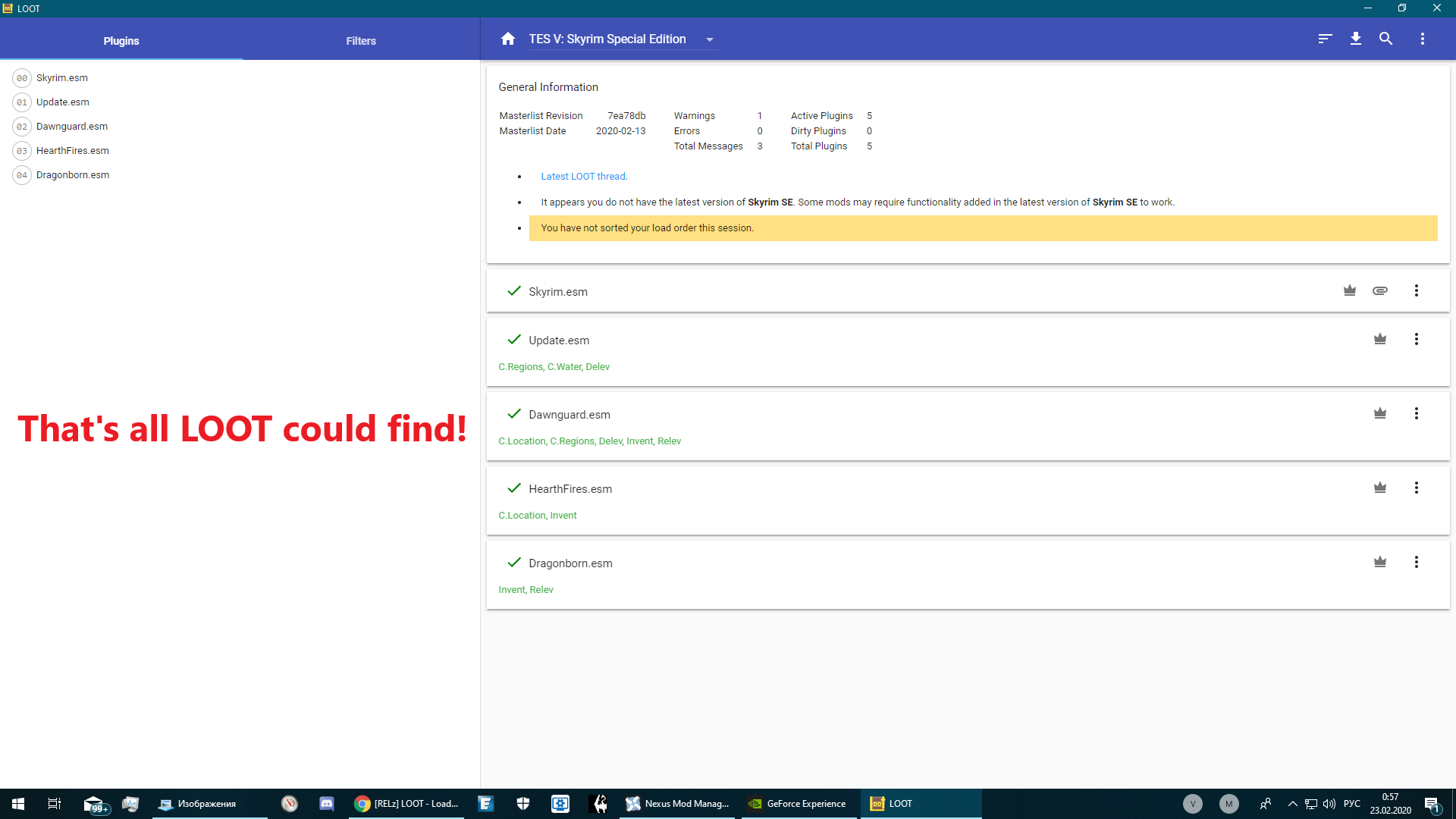This screenshot has height=819, width=1456.
Task: Click active checkmark on Dragonborn.esm card
Action: pyautogui.click(x=514, y=562)
